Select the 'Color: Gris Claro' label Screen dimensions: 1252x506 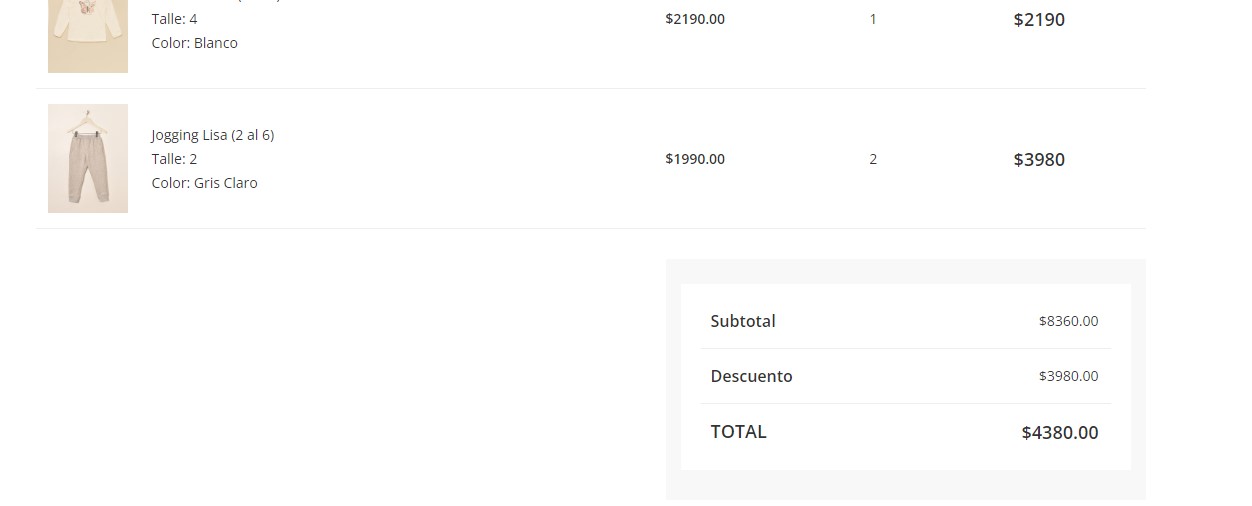pyautogui.click(x=204, y=183)
